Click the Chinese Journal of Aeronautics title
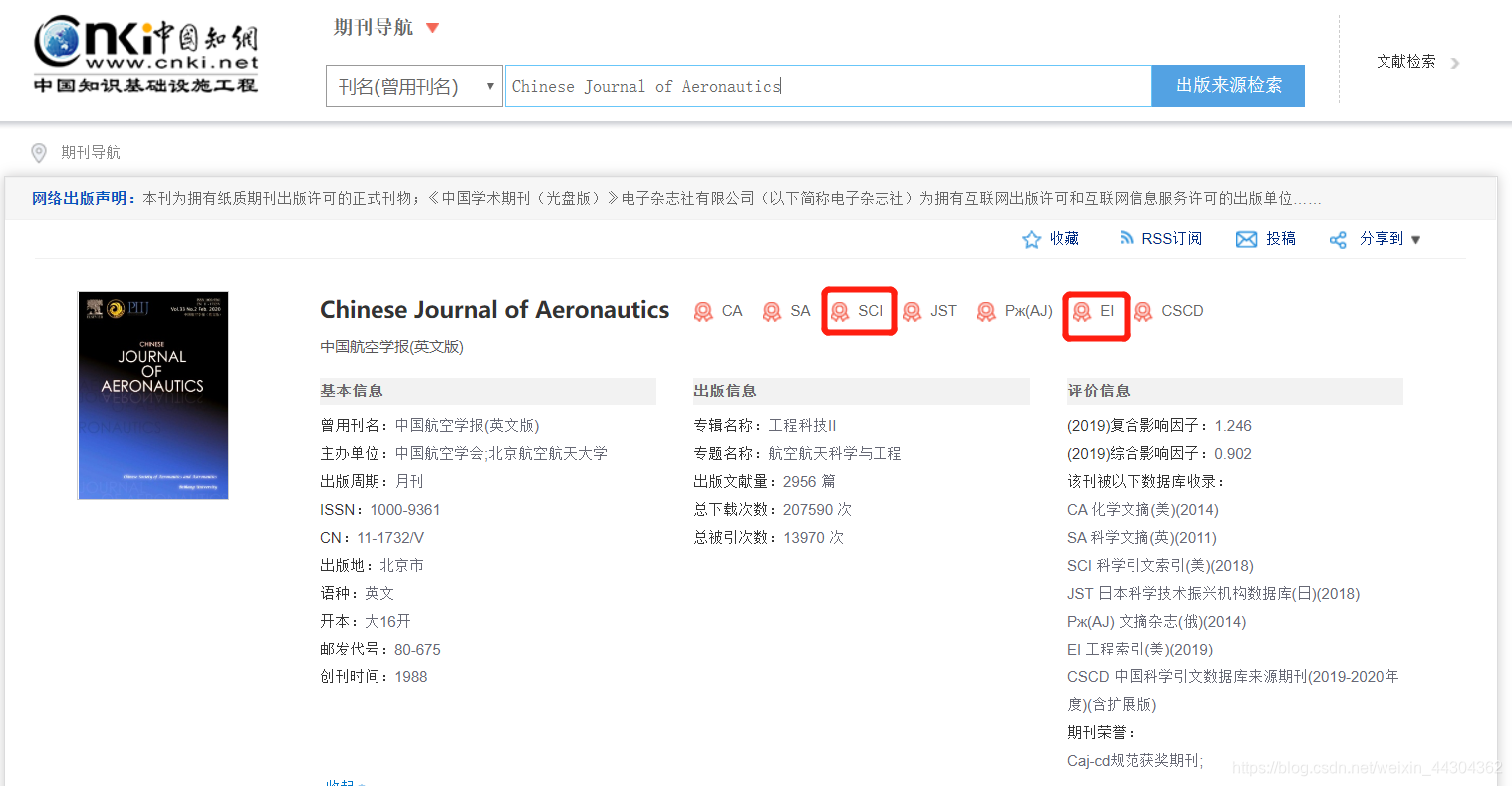 click(x=494, y=310)
